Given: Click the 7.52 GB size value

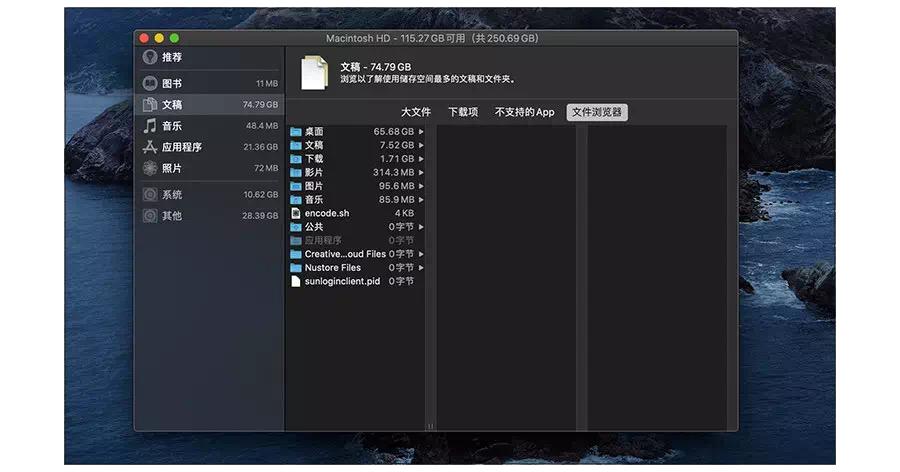Looking at the screenshot, I should click(x=397, y=145).
